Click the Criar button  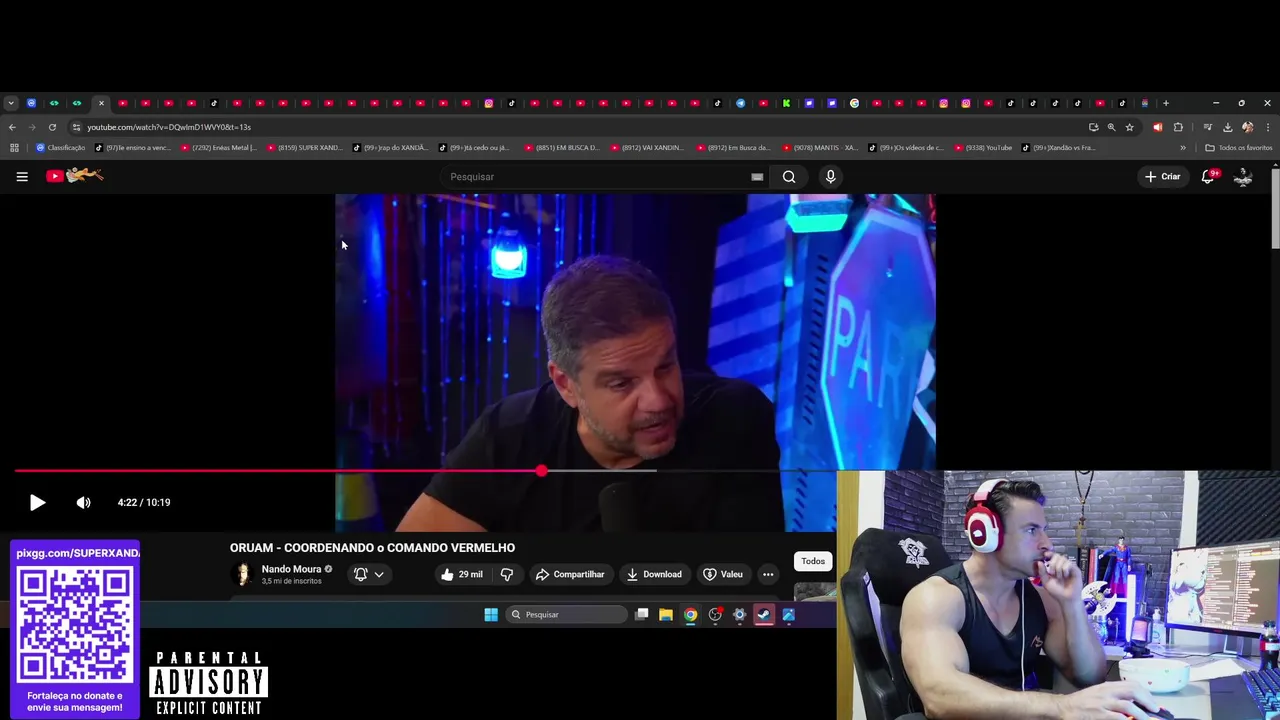pyautogui.click(x=1163, y=176)
